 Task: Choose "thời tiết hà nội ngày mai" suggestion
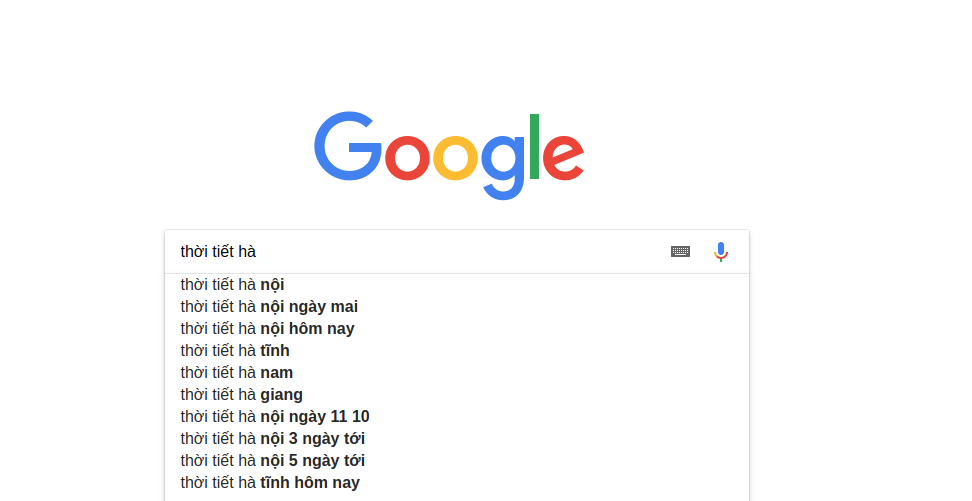point(269,307)
